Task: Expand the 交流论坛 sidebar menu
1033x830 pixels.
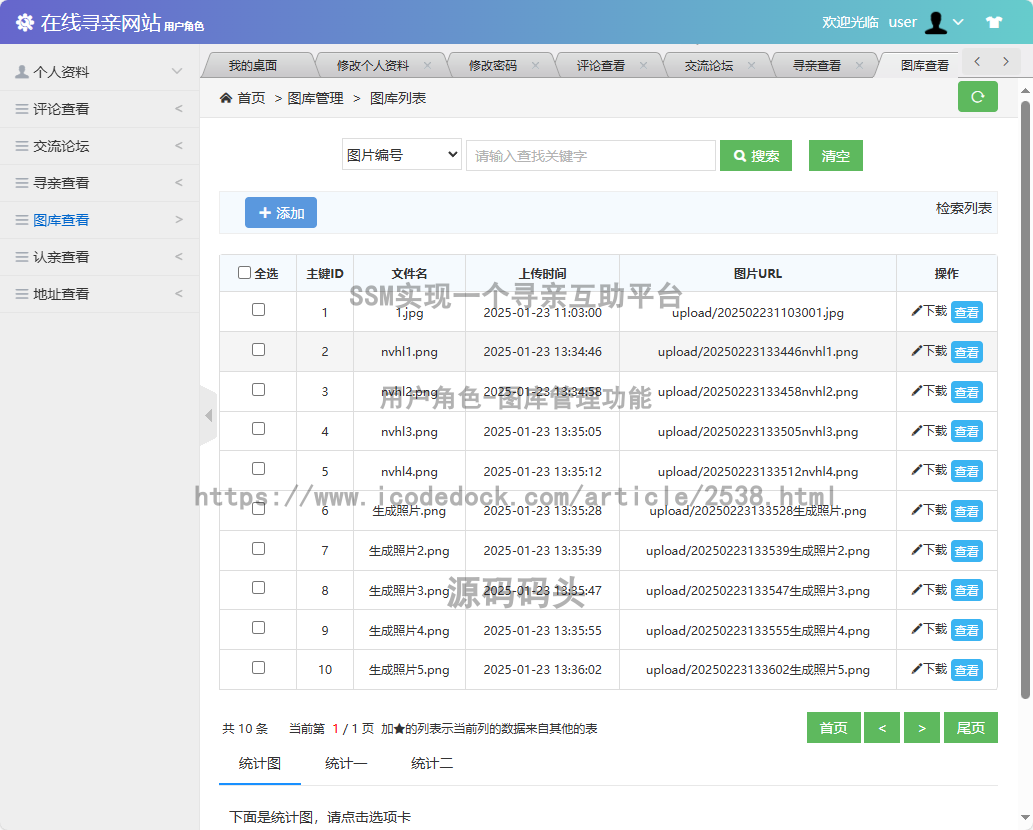Action: pos(99,146)
